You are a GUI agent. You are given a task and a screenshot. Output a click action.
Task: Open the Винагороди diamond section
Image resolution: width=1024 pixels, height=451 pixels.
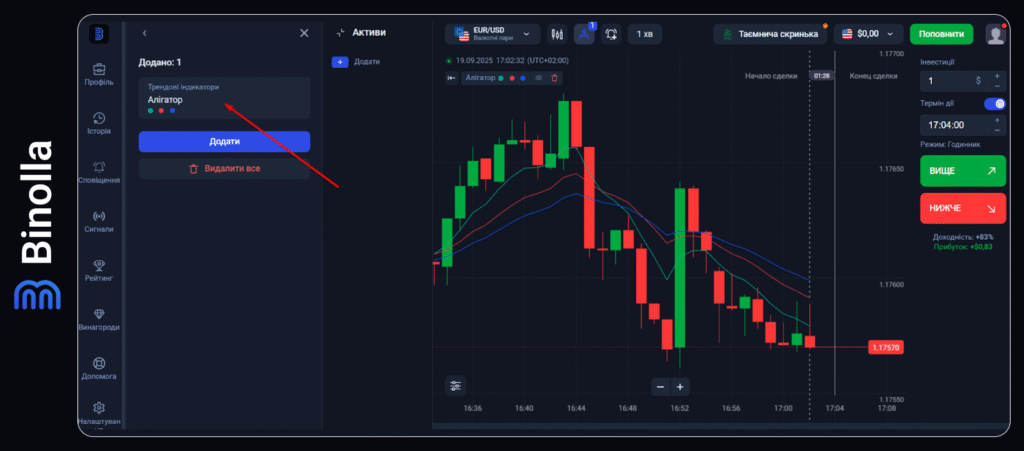pyautogui.click(x=99, y=320)
